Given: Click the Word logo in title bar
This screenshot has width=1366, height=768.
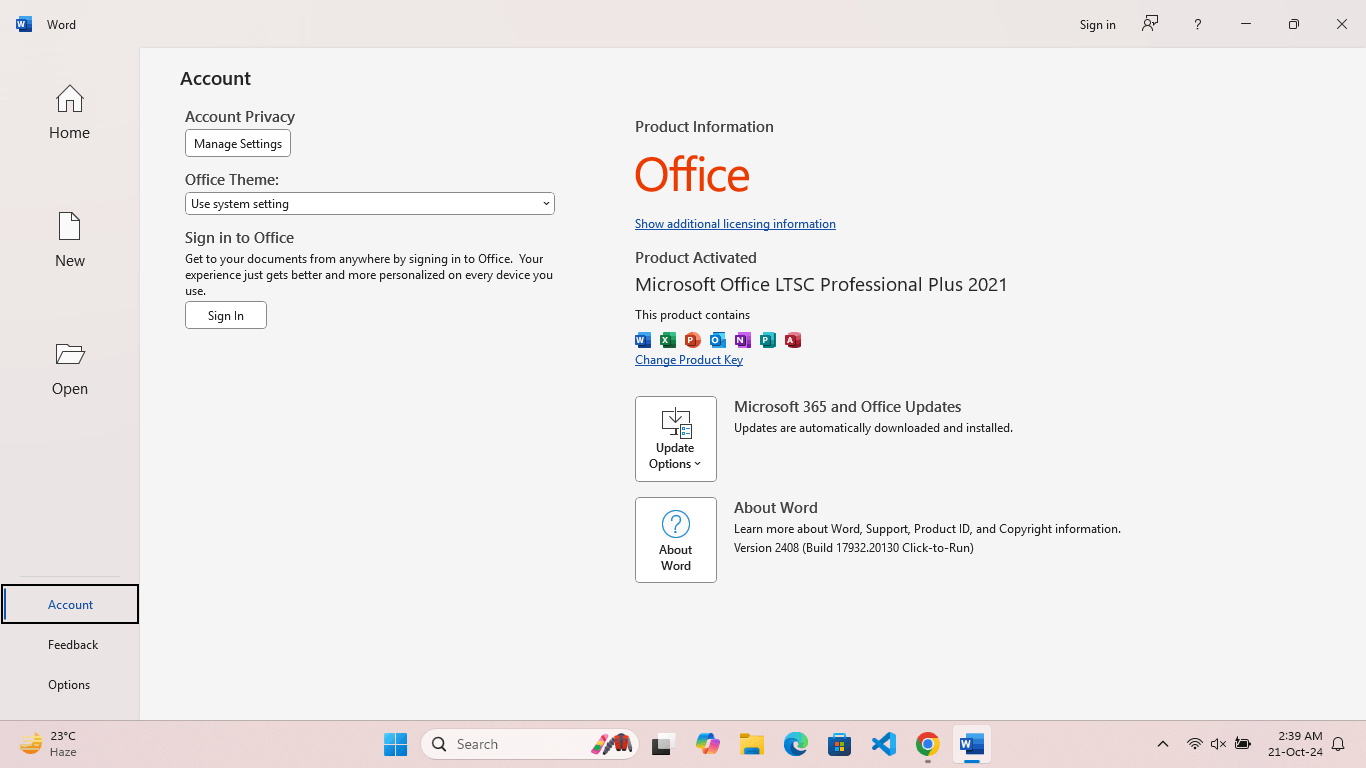Looking at the screenshot, I should coord(24,24).
